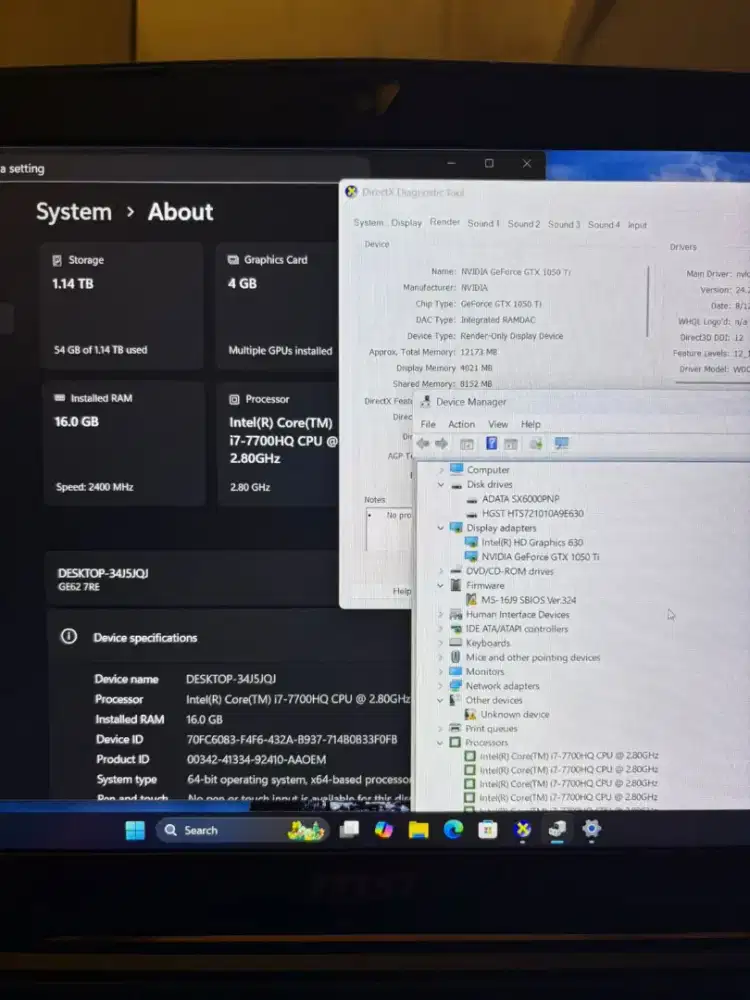Select the Unknown device entry
Image resolution: width=750 pixels, height=1000 pixels.
pyautogui.click(x=515, y=714)
